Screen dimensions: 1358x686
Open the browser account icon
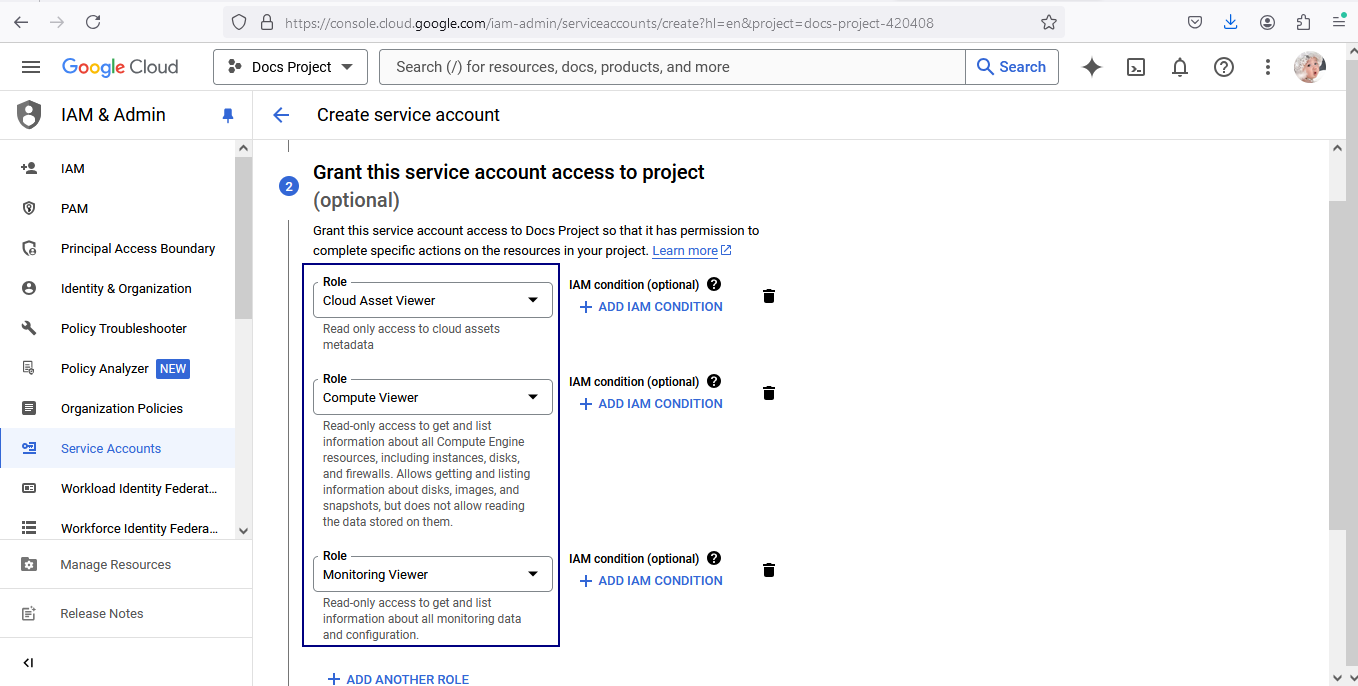tap(1267, 22)
